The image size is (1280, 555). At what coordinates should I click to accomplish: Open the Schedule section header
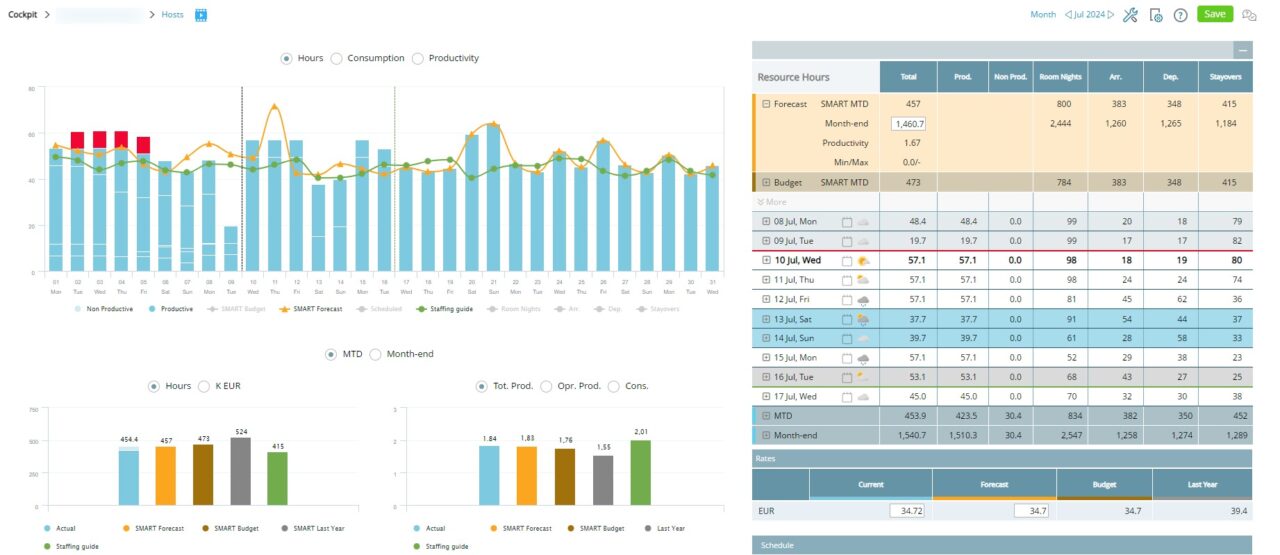pos(1001,545)
